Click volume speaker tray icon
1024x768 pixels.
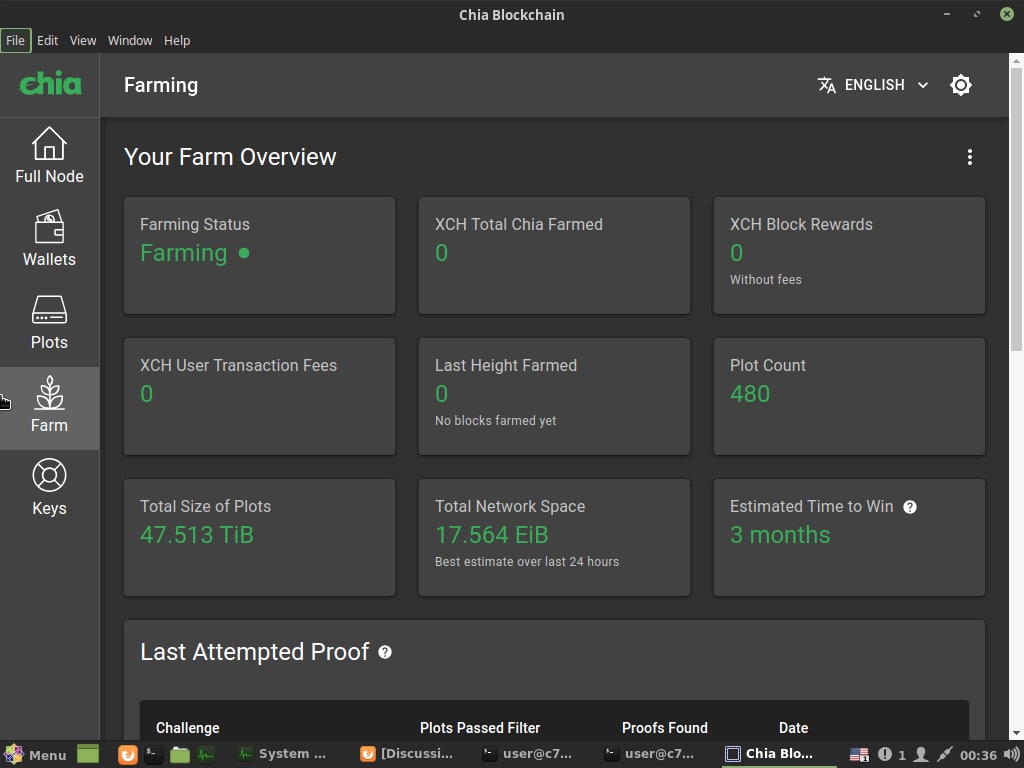point(1010,754)
